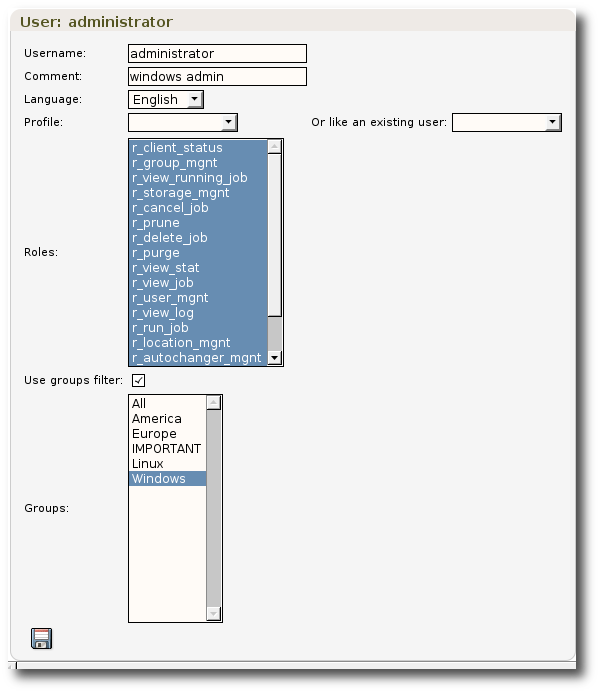The height and width of the screenshot is (693, 600).
Task: Select r_cancel_job role
Action: (198, 208)
